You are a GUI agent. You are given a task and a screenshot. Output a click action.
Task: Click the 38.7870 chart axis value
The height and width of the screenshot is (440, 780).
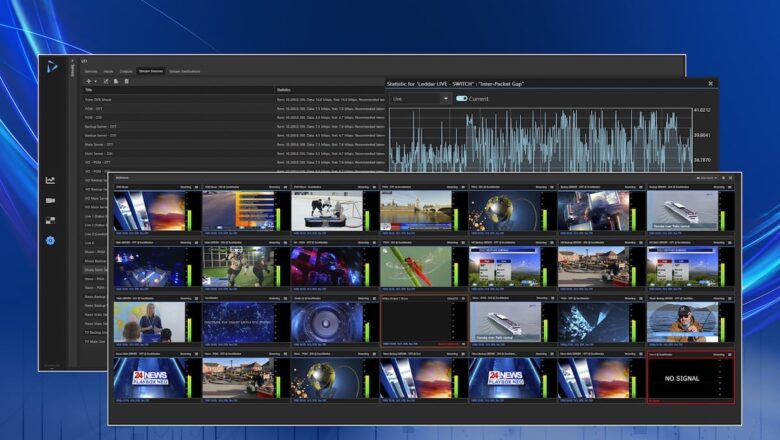tap(702, 160)
